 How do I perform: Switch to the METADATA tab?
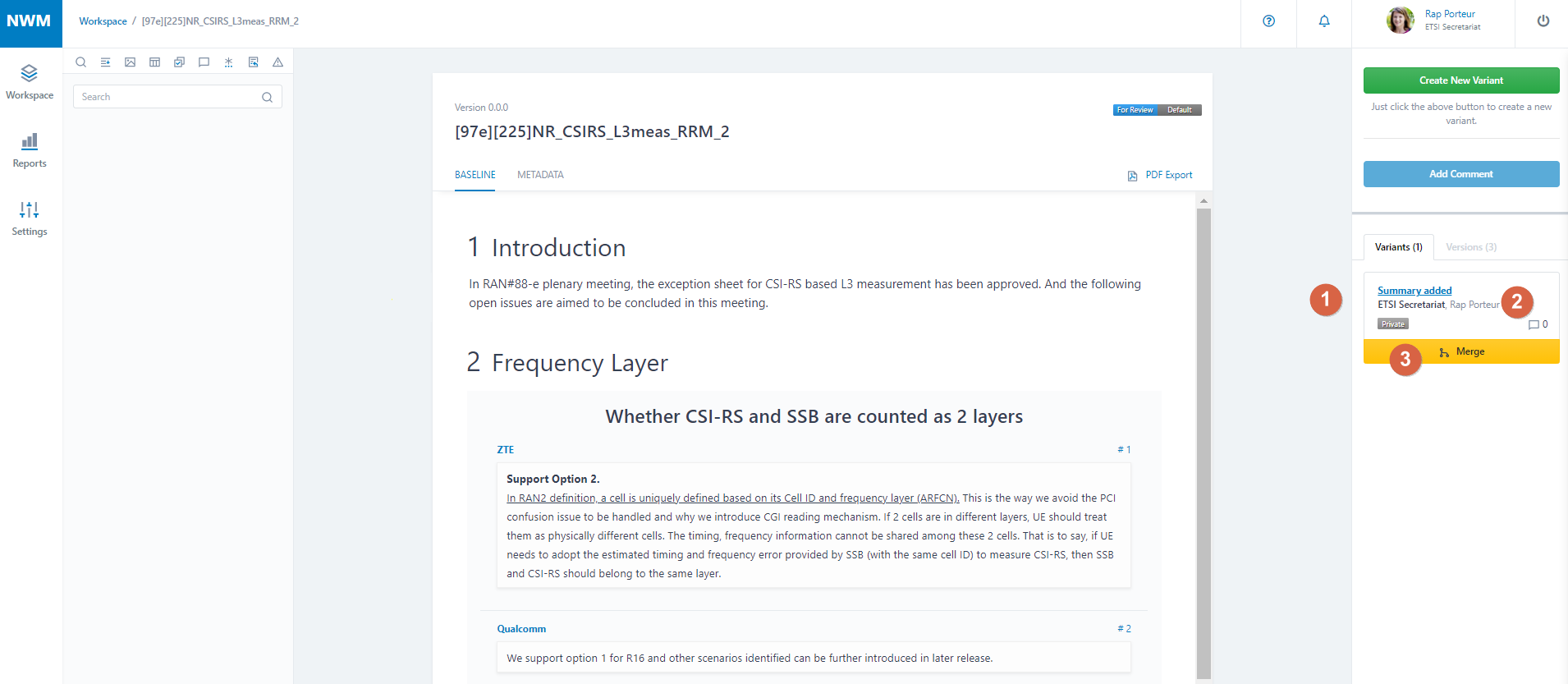tap(540, 175)
